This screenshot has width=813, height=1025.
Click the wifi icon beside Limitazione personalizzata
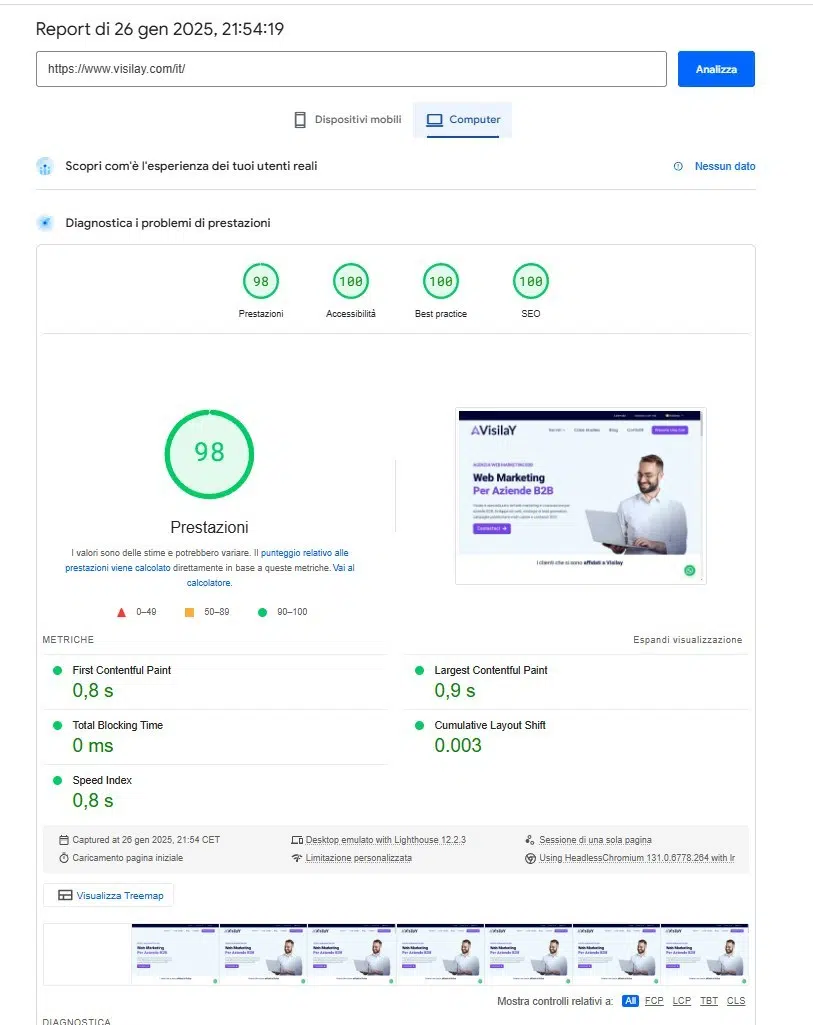pos(297,858)
